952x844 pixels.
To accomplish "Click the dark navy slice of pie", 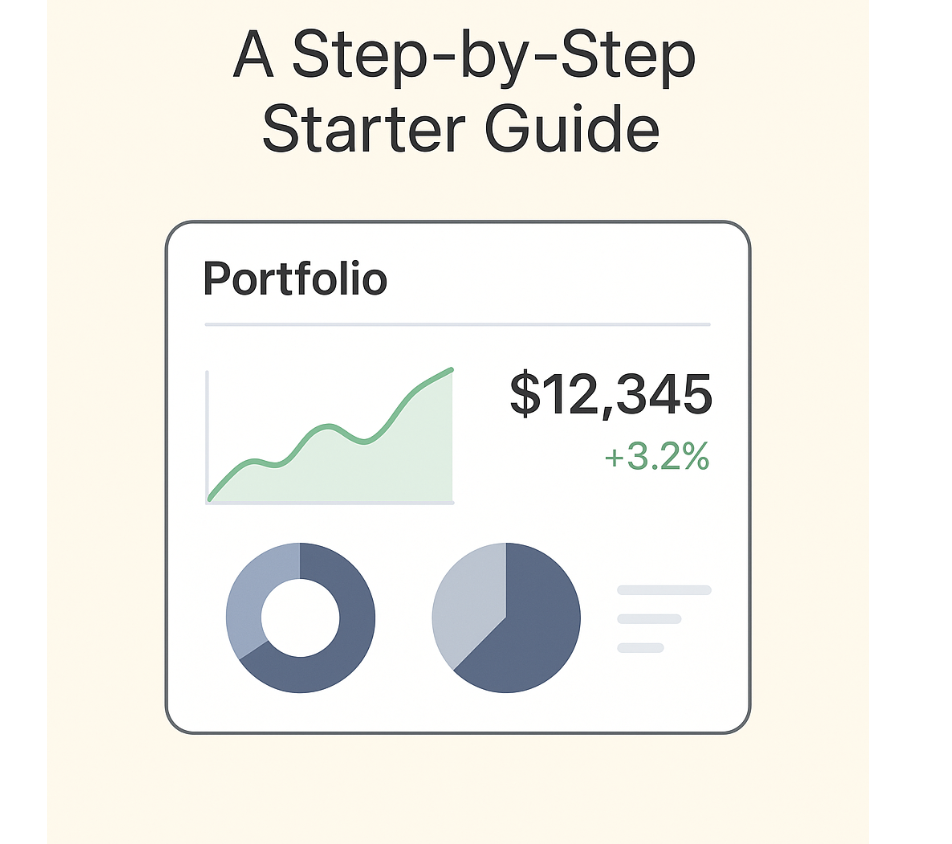I will 530,640.
